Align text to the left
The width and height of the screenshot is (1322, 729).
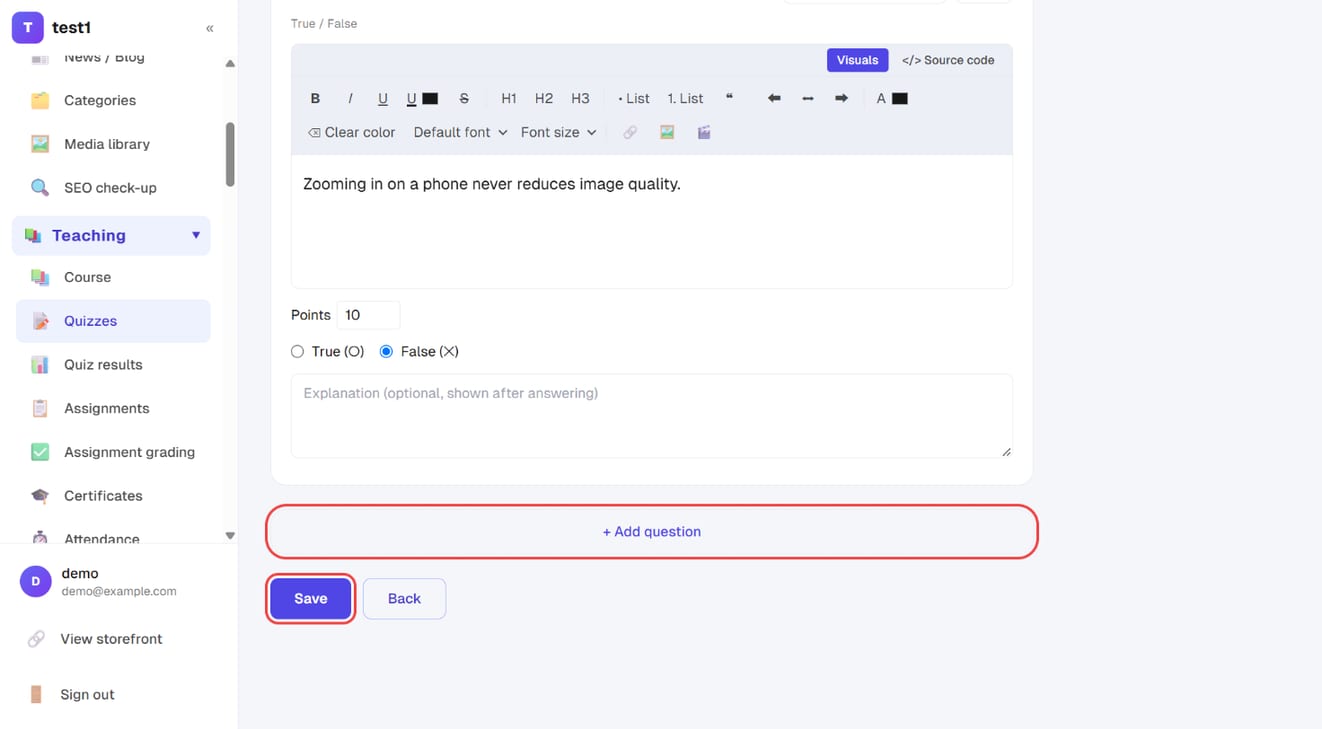pyautogui.click(x=774, y=98)
